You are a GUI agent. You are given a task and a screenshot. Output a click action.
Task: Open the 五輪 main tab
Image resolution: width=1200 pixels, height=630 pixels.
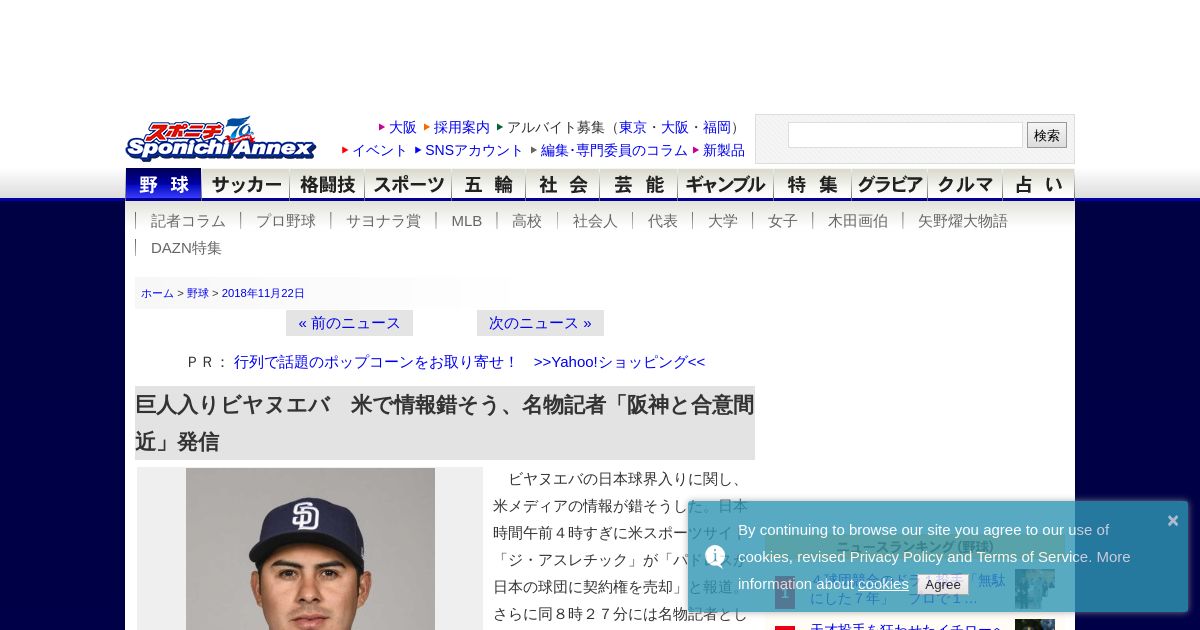pos(488,184)
